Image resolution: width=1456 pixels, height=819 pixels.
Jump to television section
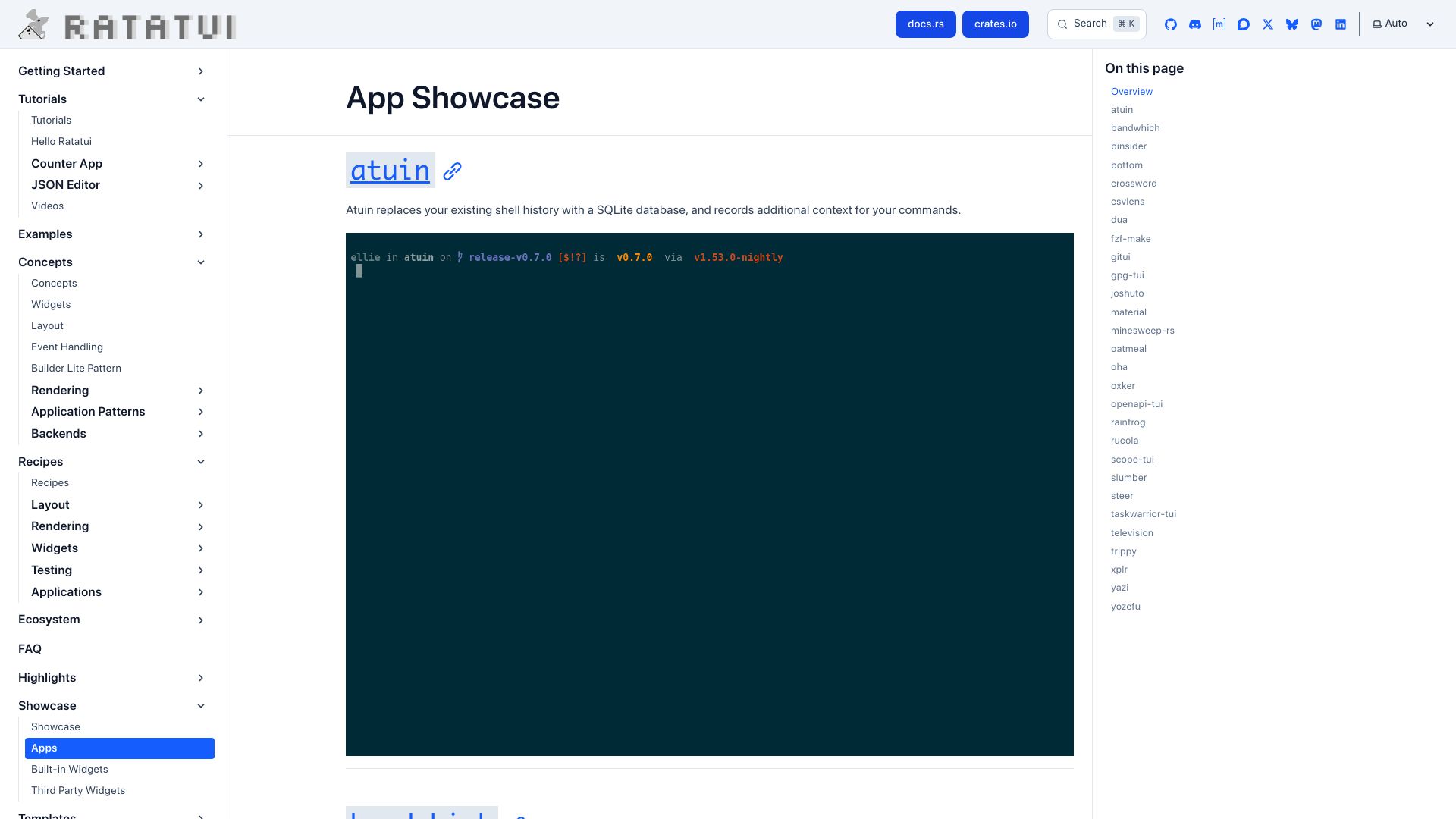[1132, 533]
